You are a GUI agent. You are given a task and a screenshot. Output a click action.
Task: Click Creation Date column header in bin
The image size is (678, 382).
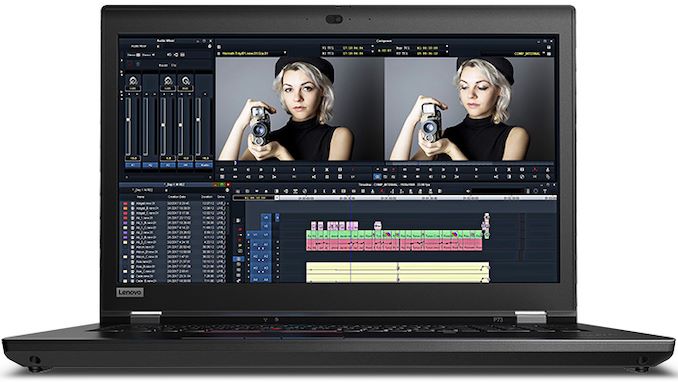[x=177, y=197]
